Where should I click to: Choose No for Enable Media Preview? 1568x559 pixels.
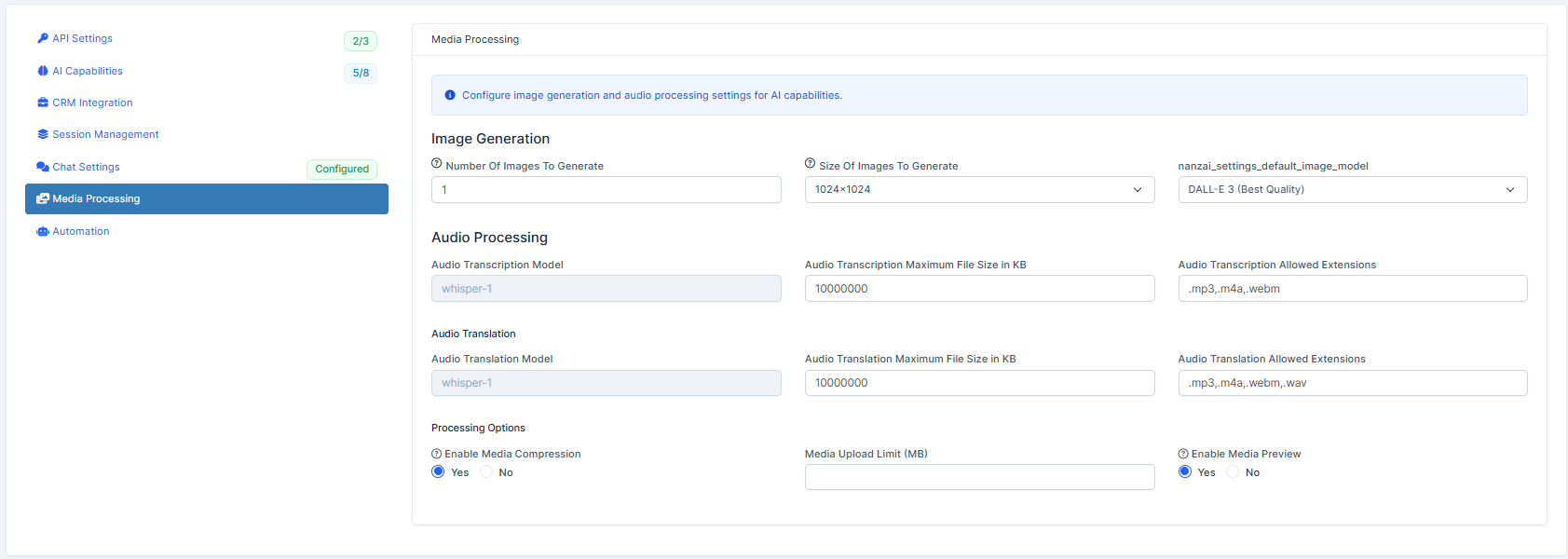coord(1233,472)
